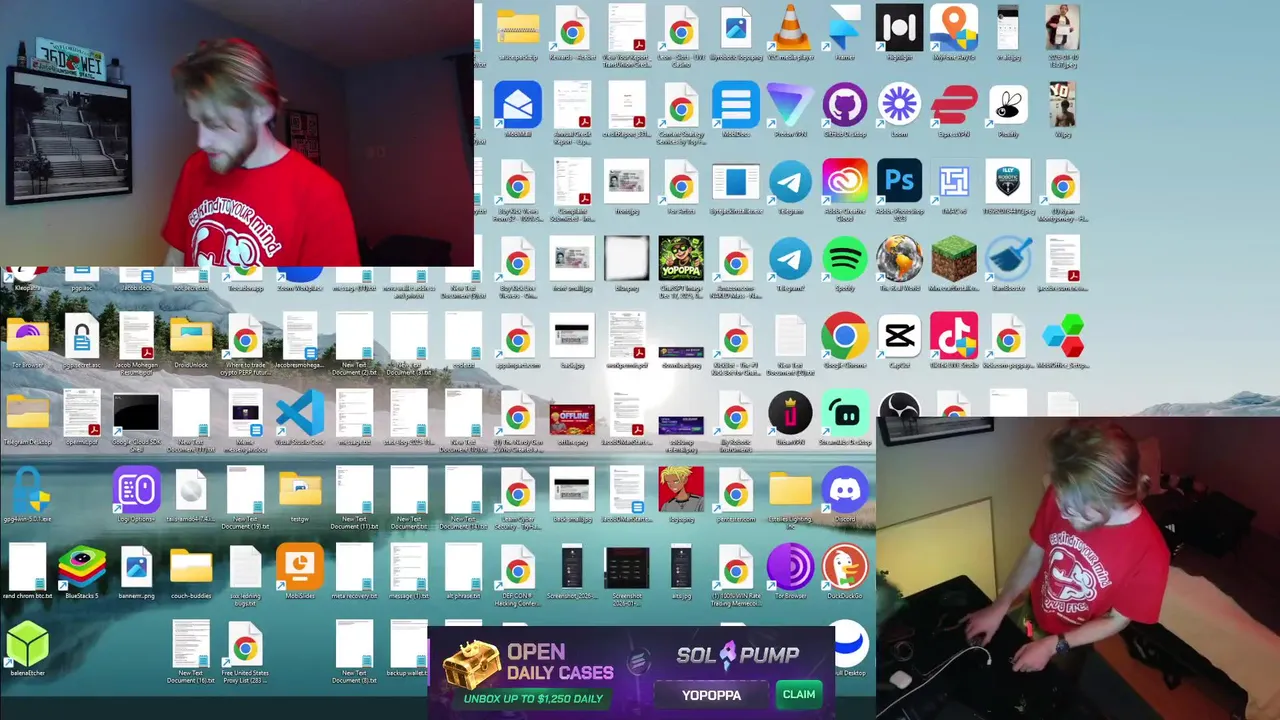Open the GitHub Desktop shortcut

click(845, 105)
